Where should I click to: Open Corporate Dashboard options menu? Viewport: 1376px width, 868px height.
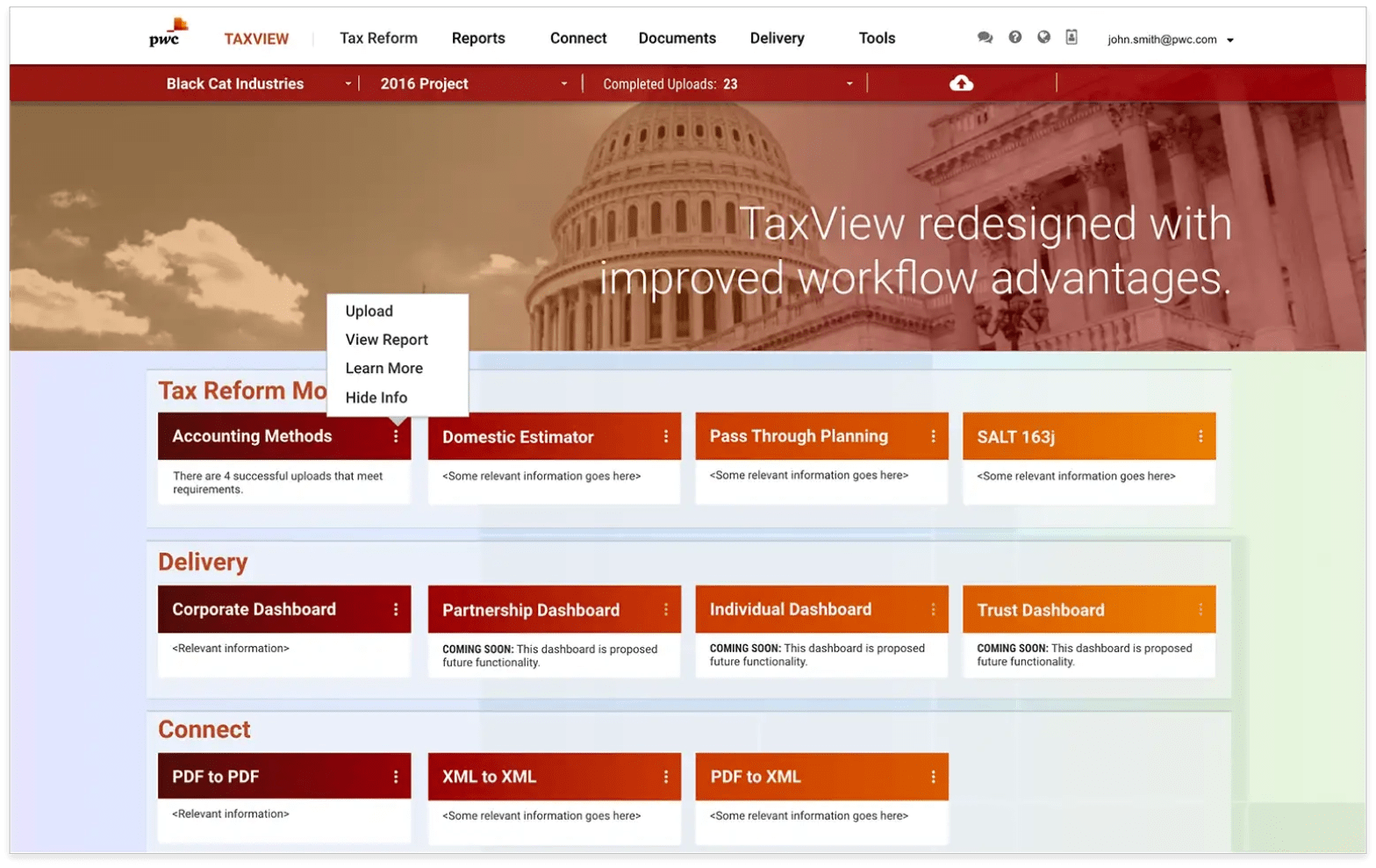coord(396,609)
